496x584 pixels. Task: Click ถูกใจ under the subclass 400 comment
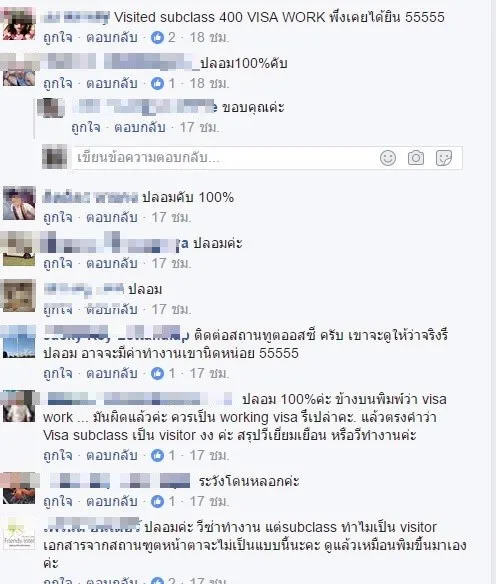(x=58, y=37)
